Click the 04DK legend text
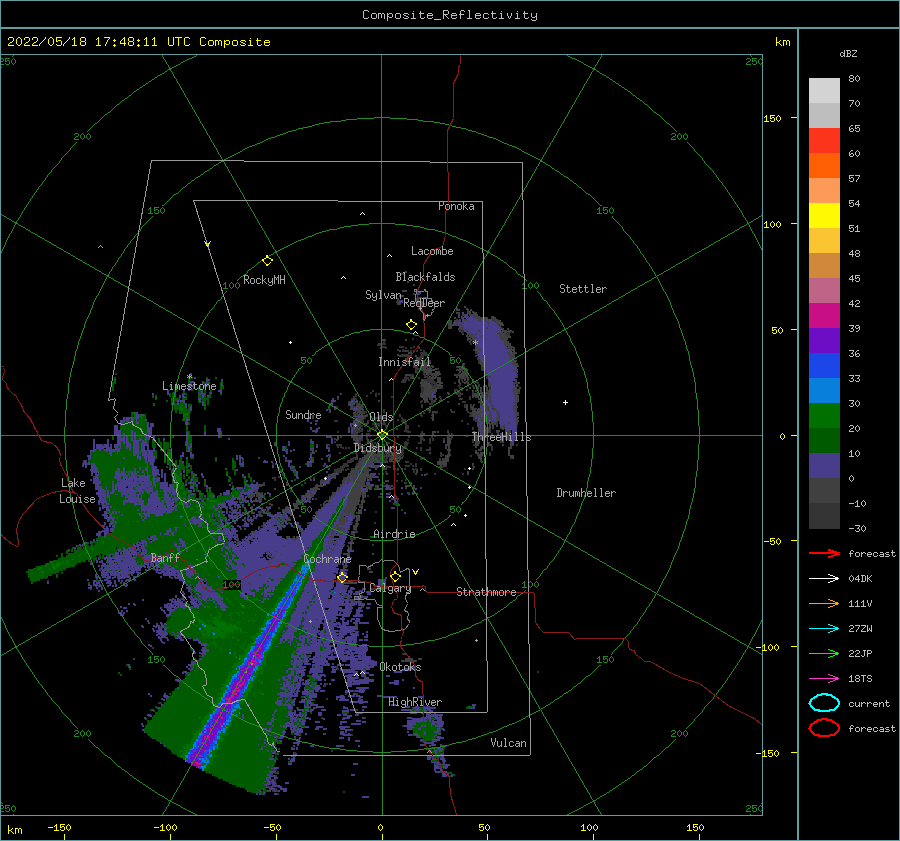This screenshot has width=900, height=841. pos(860,579)
